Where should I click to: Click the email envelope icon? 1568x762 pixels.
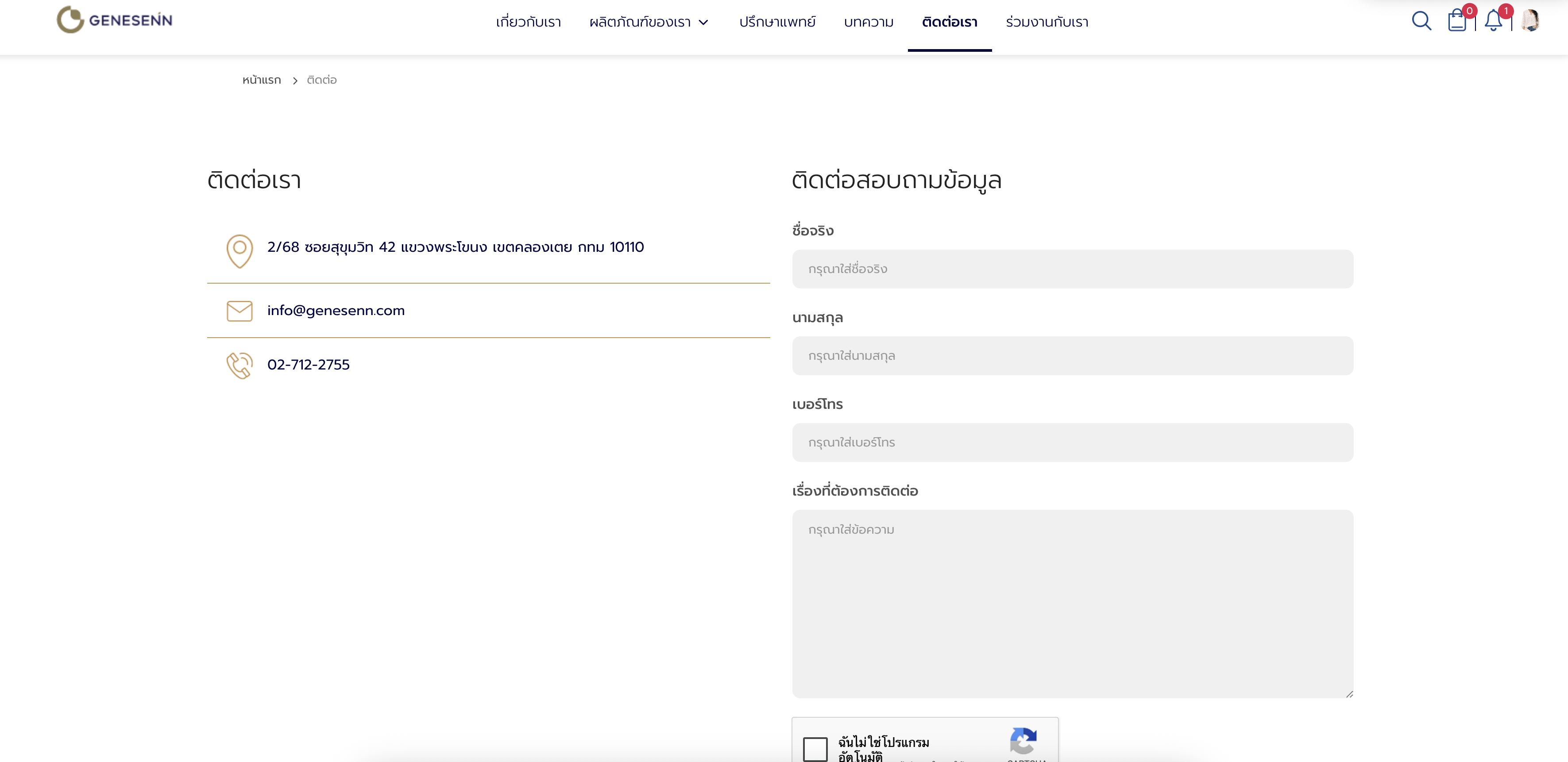coord(239,311)
